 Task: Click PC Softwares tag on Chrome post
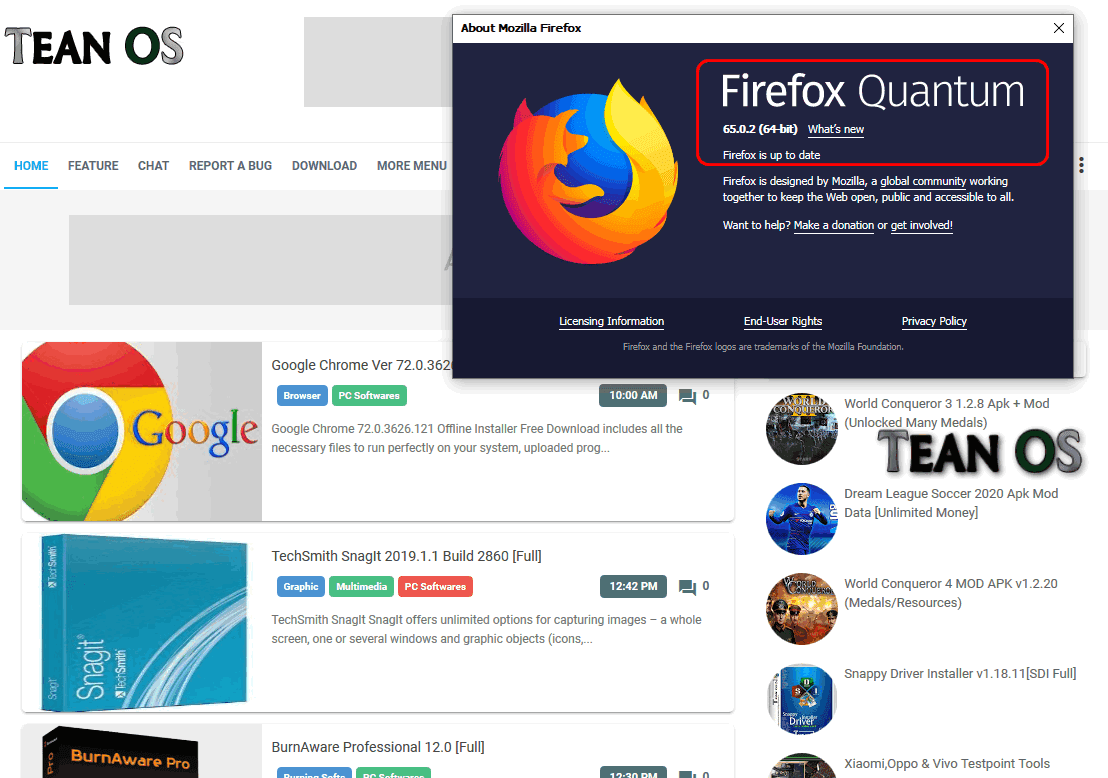(369, 396)
